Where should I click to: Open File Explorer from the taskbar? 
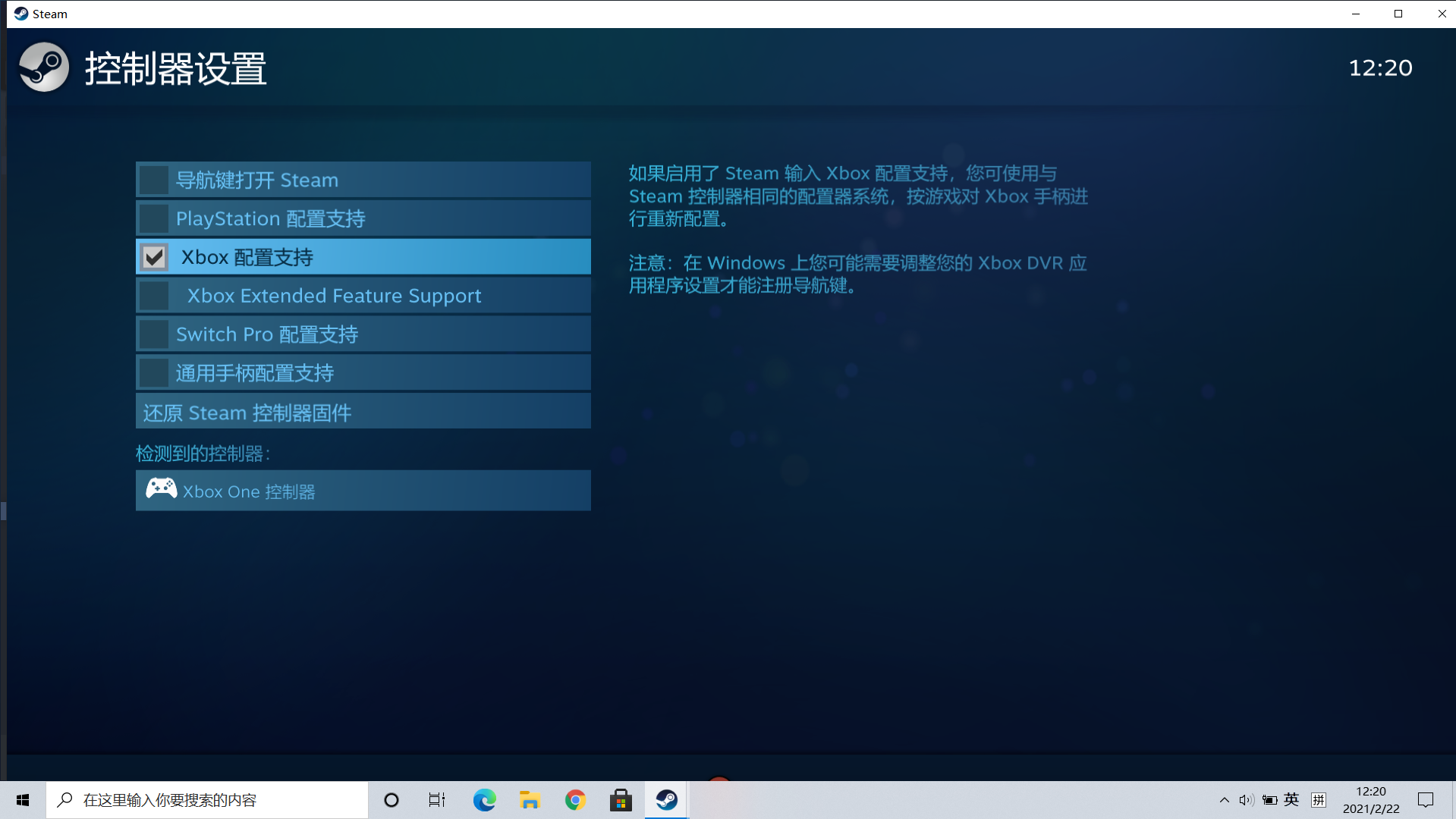tap(530, 800)
